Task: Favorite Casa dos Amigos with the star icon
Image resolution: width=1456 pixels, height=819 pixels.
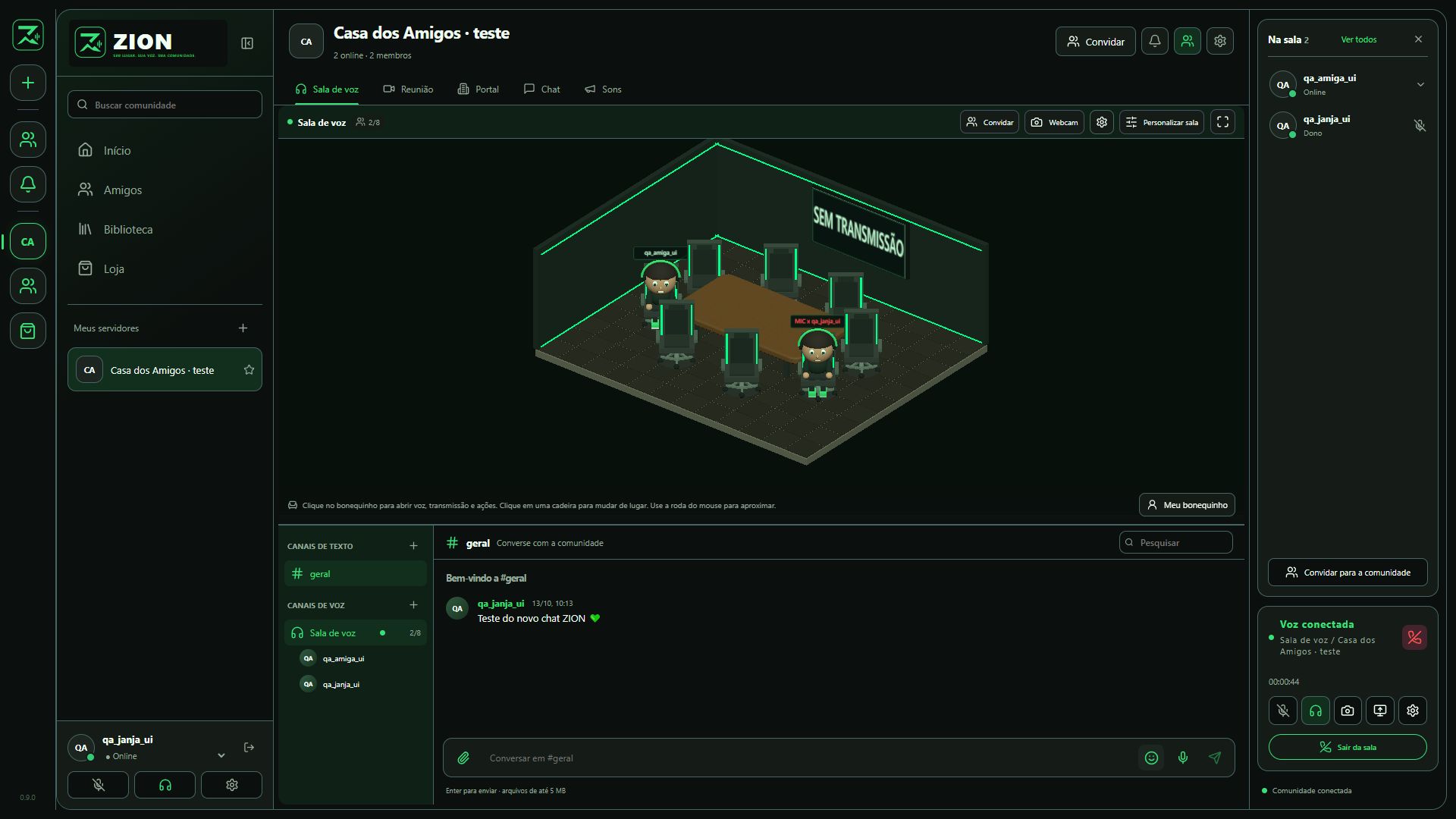Action: [249, 370]
